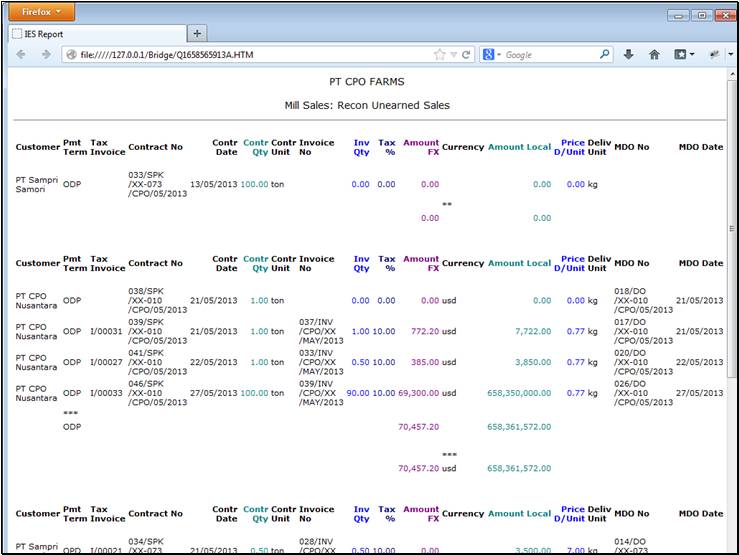Click contract number 038/SPK /XX-010

click(157, 301)
